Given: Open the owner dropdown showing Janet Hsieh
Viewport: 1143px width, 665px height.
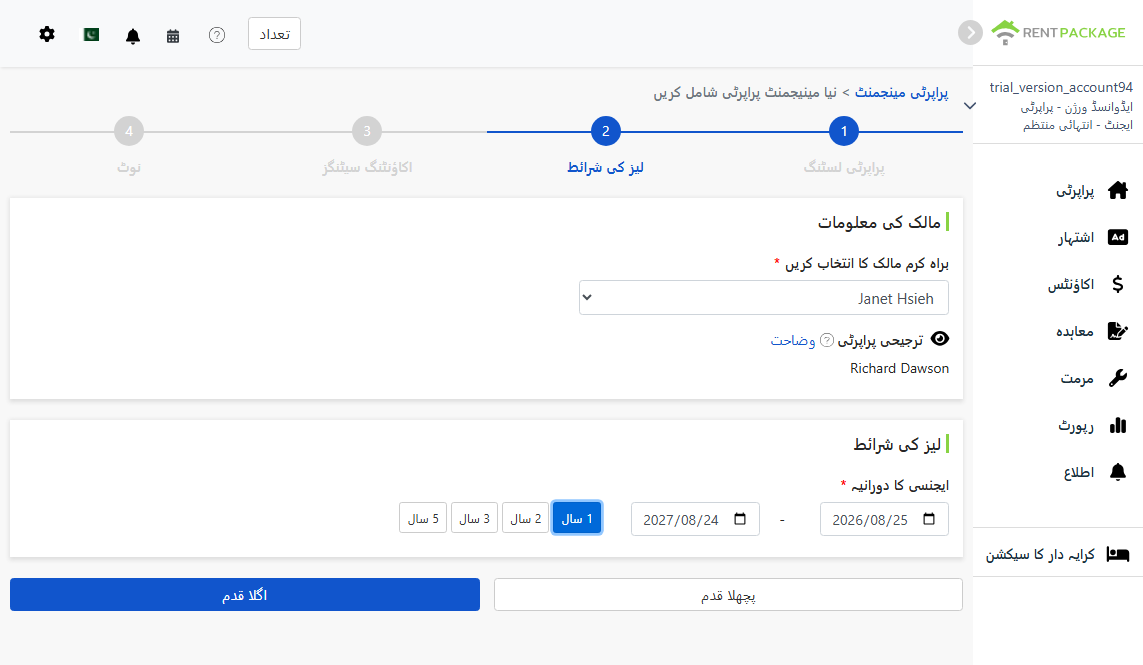Looking at the screenshot, I should pyautogui.click(x=763, y=298).
